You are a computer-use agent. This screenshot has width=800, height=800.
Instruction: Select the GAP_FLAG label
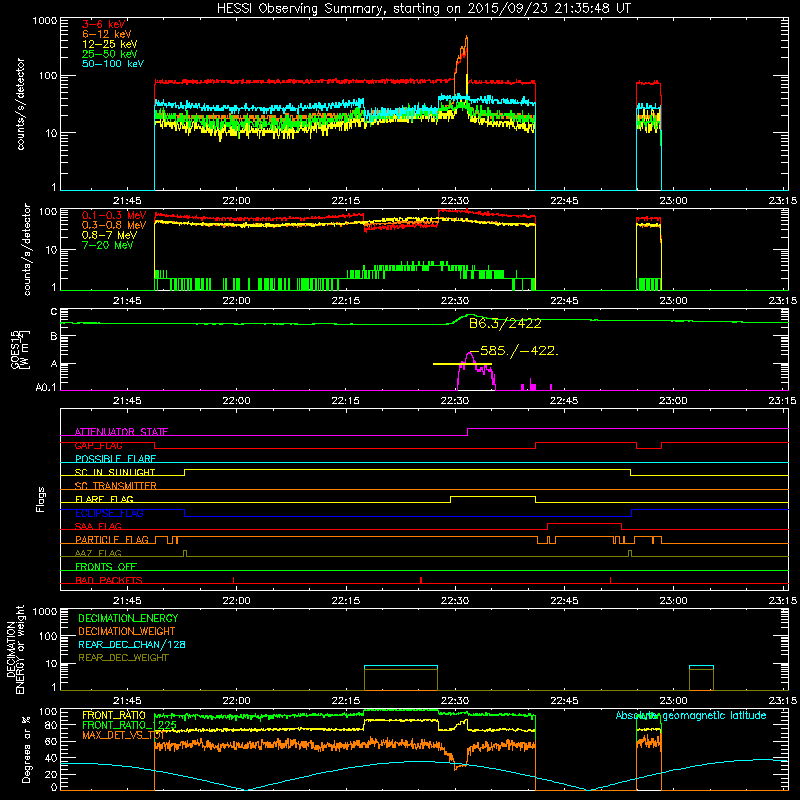tap(98, 445)
